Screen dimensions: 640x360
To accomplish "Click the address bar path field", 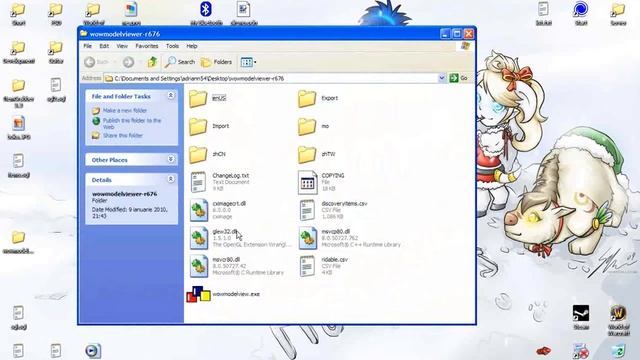I will (x=271, y=78).
